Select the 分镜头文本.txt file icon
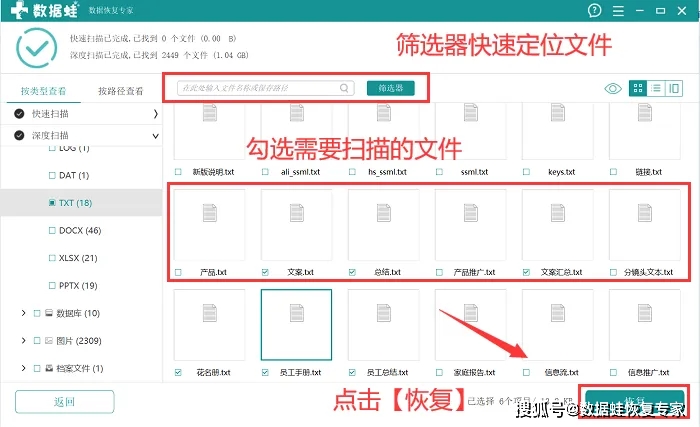 tap(645, 213)
